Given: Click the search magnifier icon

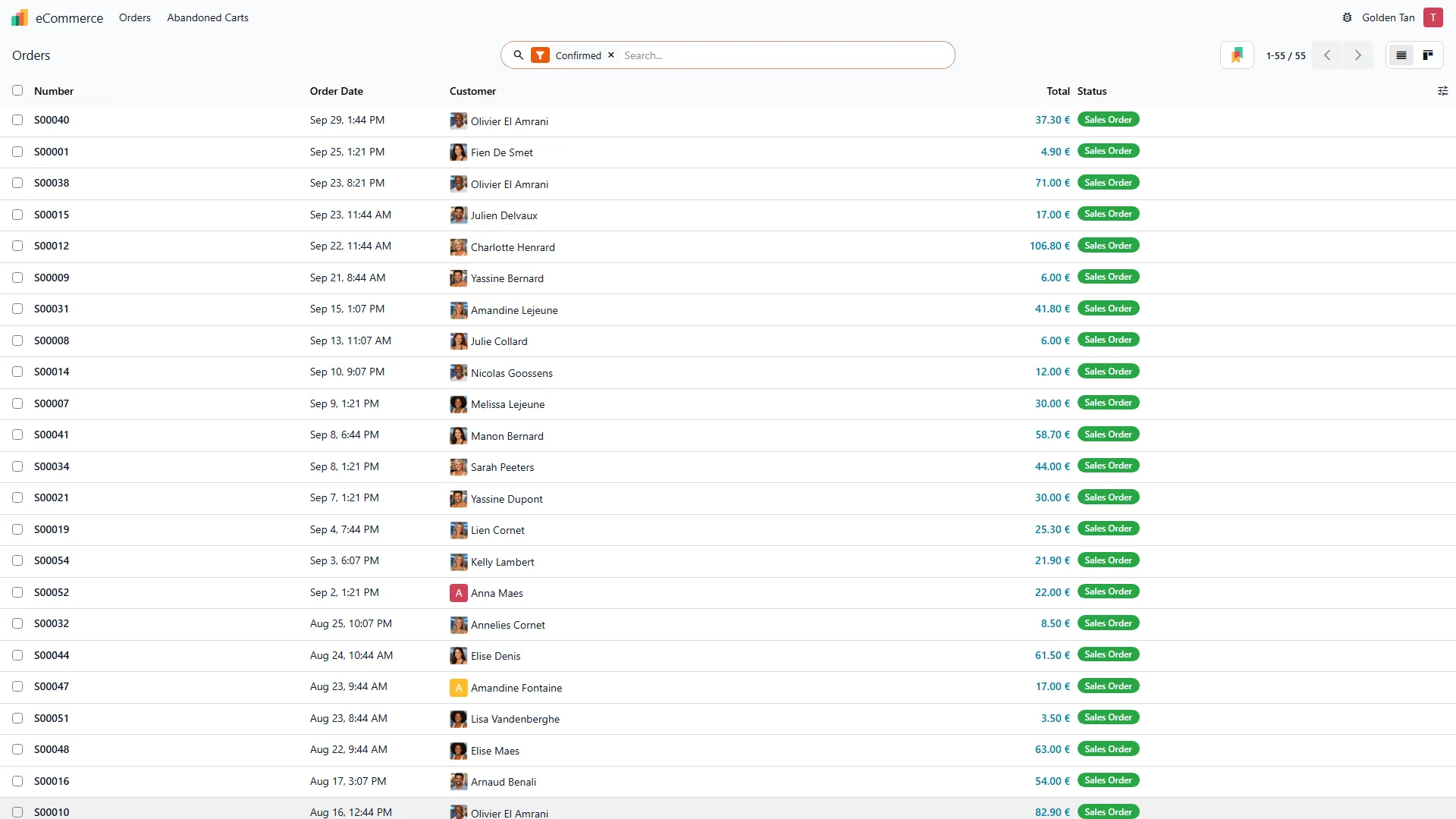Looking at the screenshot, I should [x=519, y=55].
